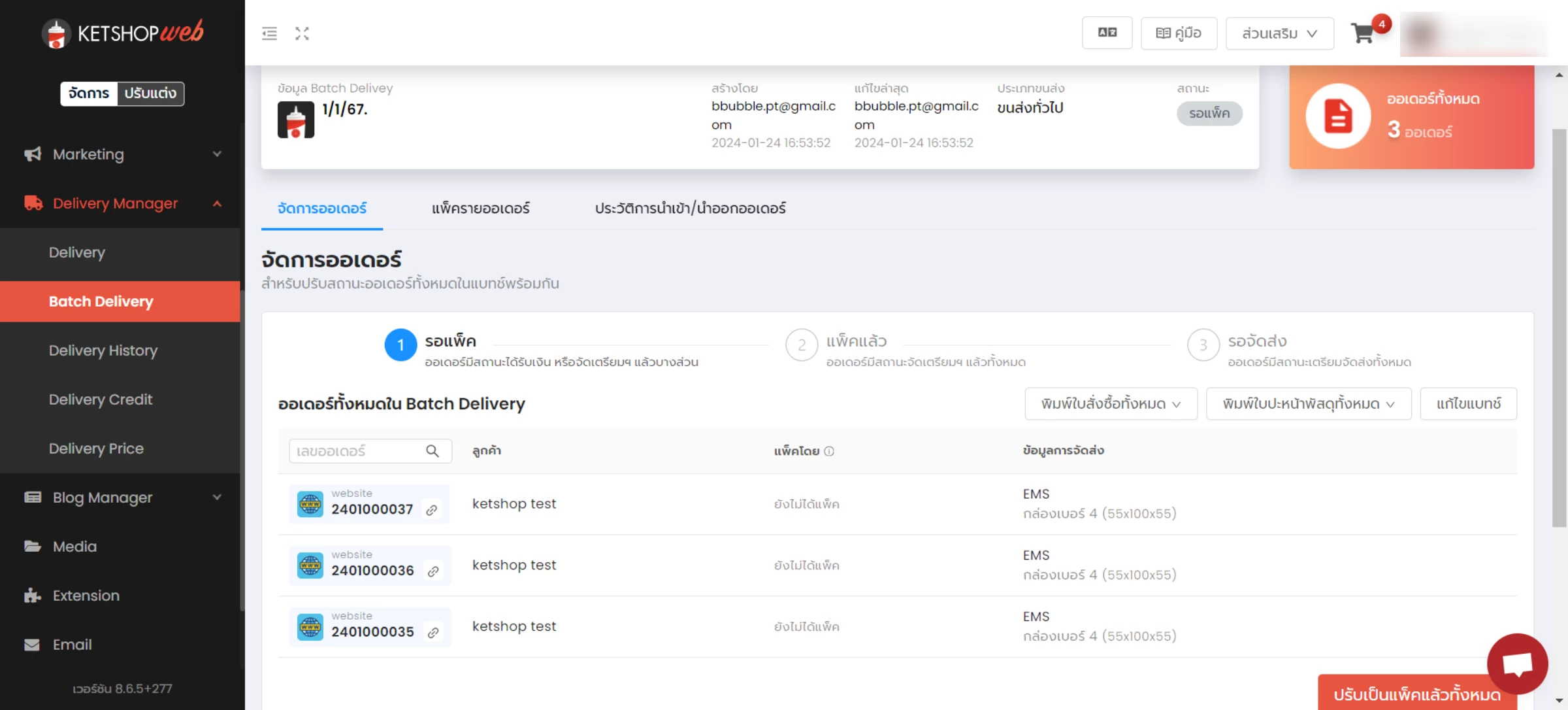Viewport: 1568px width, 710px height.
Task: Collapse the sidebar with the menu fold icon
Action: pos(269,33)
